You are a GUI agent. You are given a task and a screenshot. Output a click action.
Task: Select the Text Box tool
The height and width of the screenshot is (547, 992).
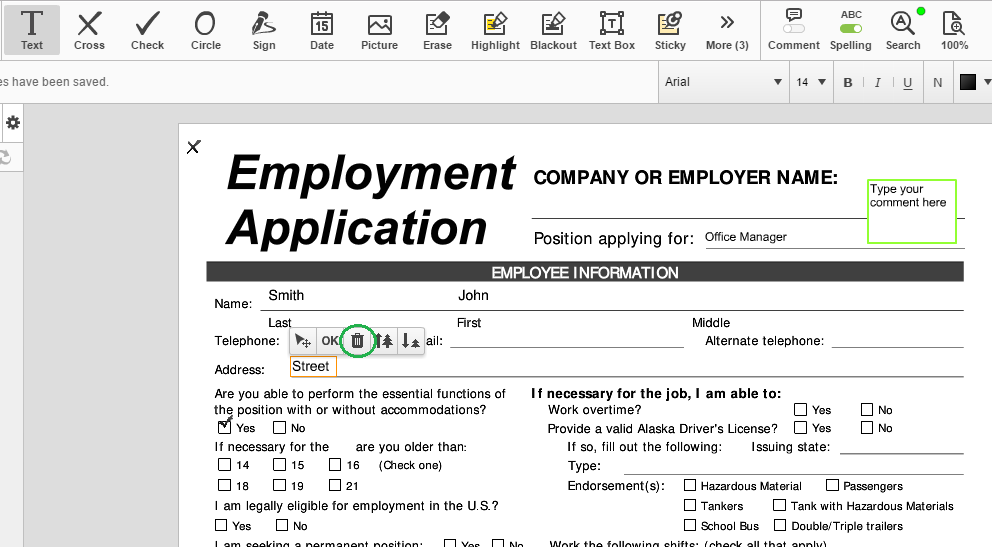612,30
